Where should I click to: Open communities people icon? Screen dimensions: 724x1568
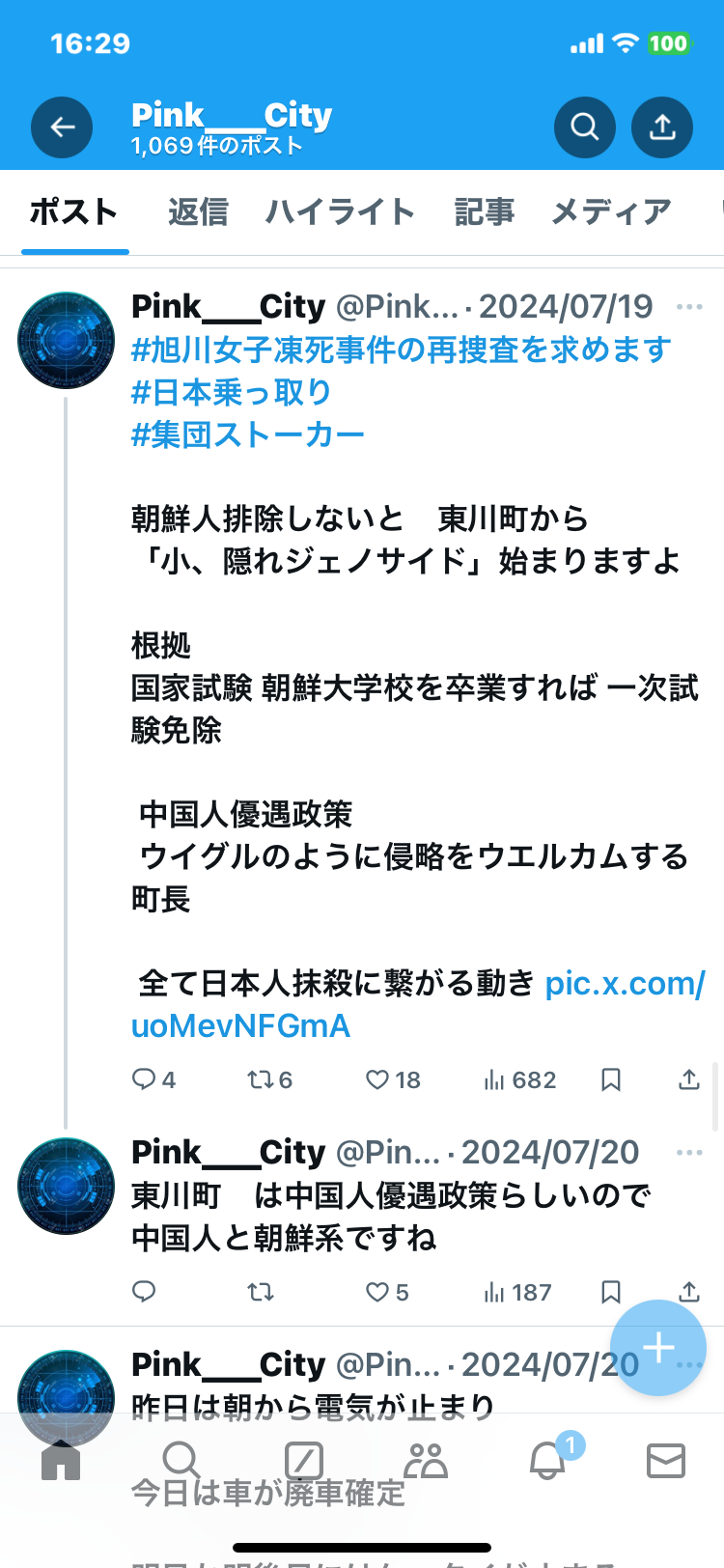[x=425, y=1461]
